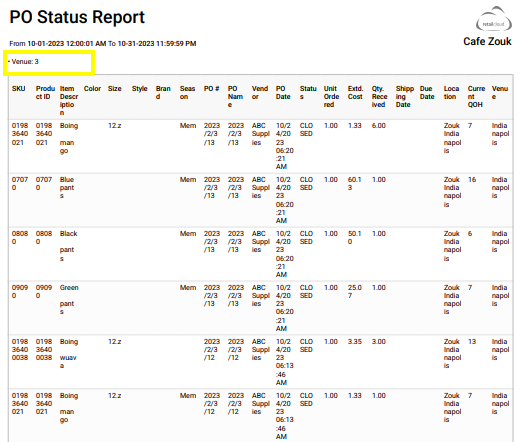Screen dimensions: 522x442
Task: Select the Boing wuava item description
Action: (68, 354)
